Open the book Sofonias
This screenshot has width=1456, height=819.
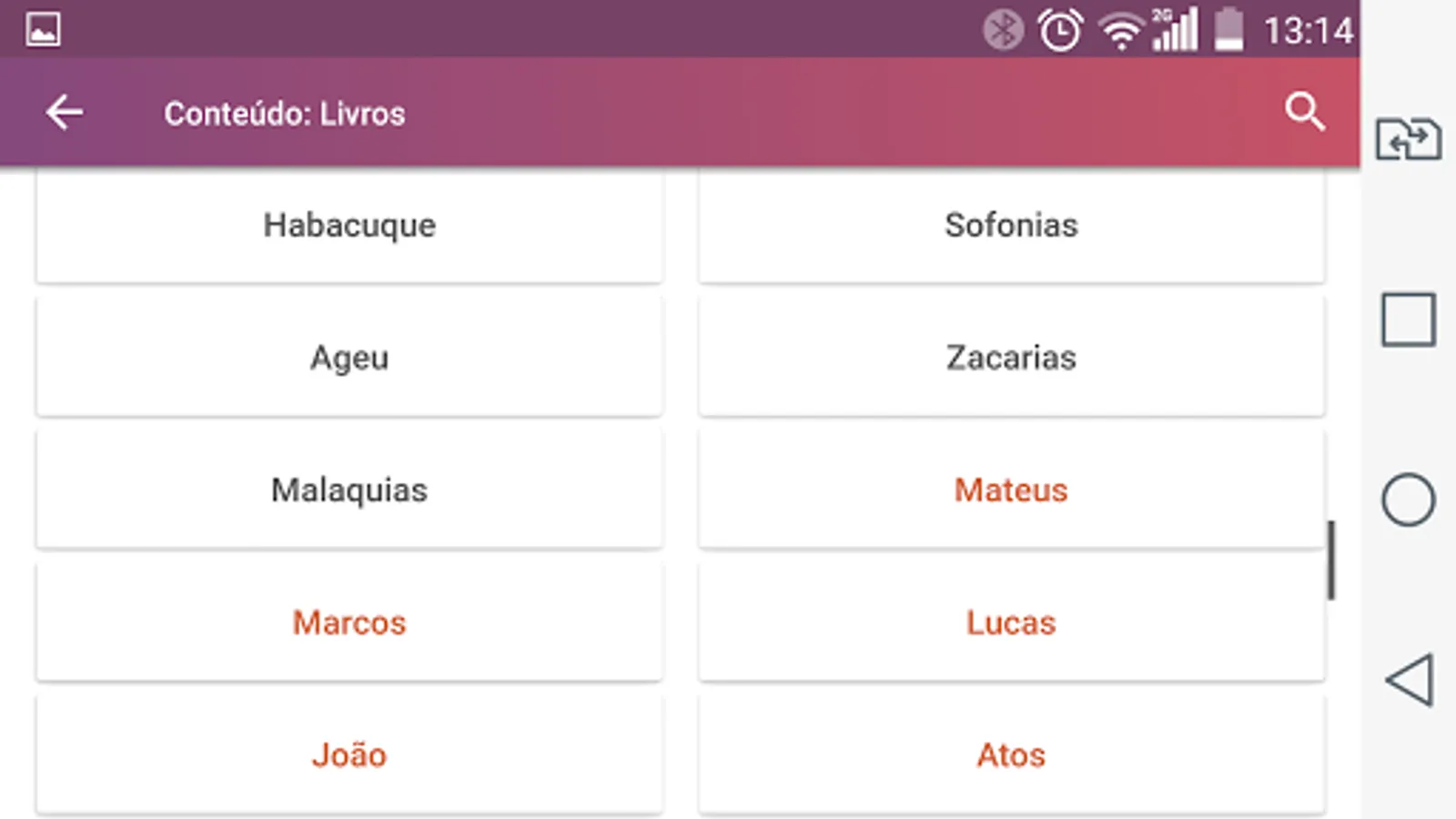pos(1011,225)
